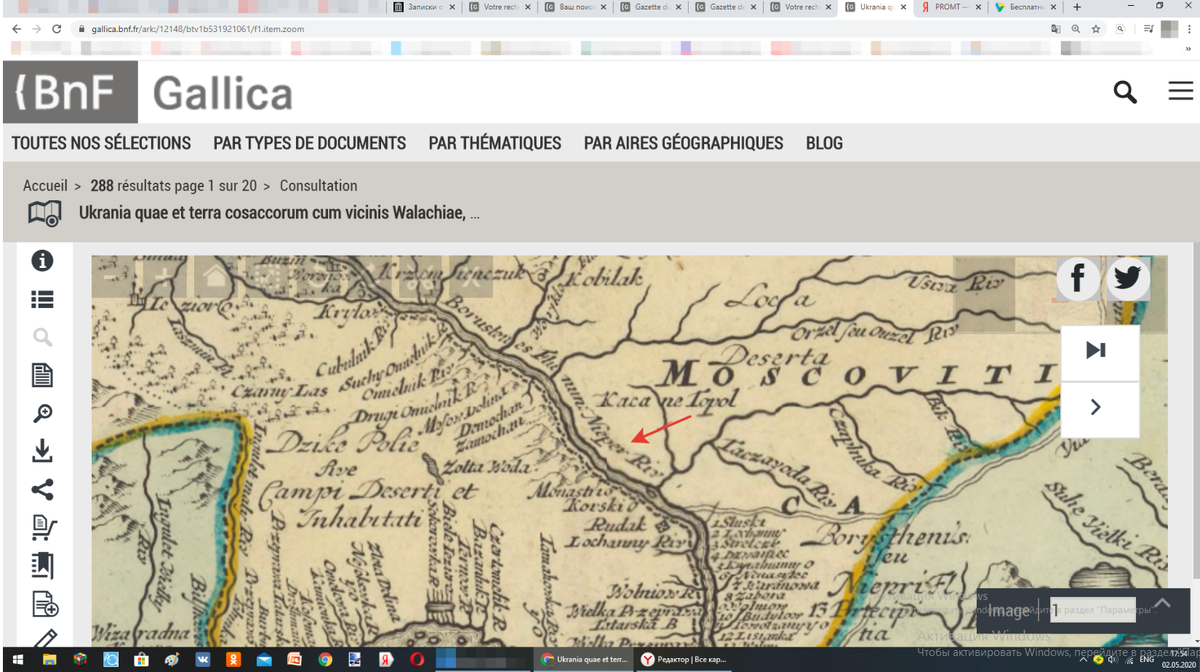Screen dimensions: 1200x672
Task: Jump to last image button
Action: pyautogui.click(x=1096, y=350)
